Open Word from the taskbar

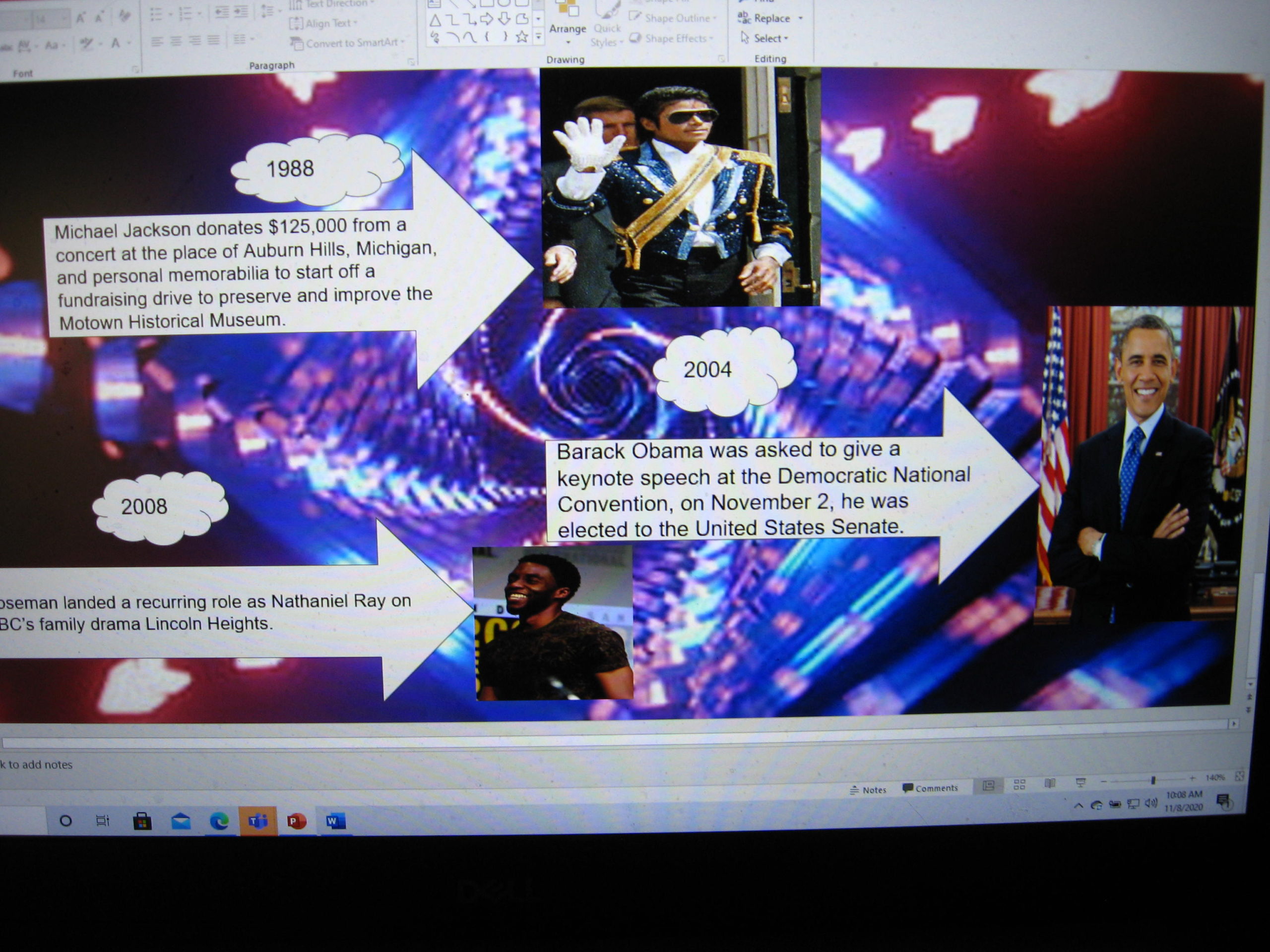[x=335, y=822]
